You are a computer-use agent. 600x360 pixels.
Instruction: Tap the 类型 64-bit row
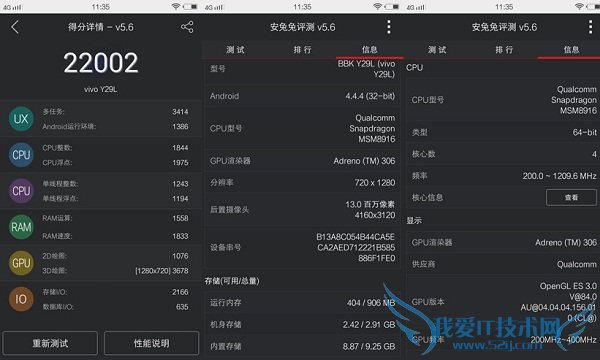(x=503, y=132)
